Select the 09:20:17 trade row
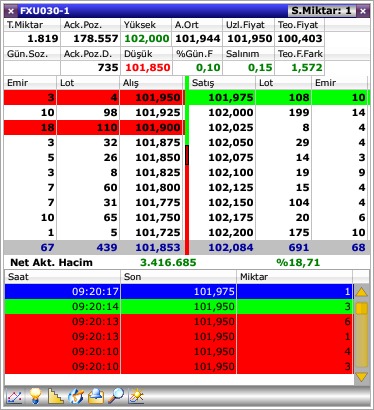Screen dimensions: 374x410 (179, 291)
